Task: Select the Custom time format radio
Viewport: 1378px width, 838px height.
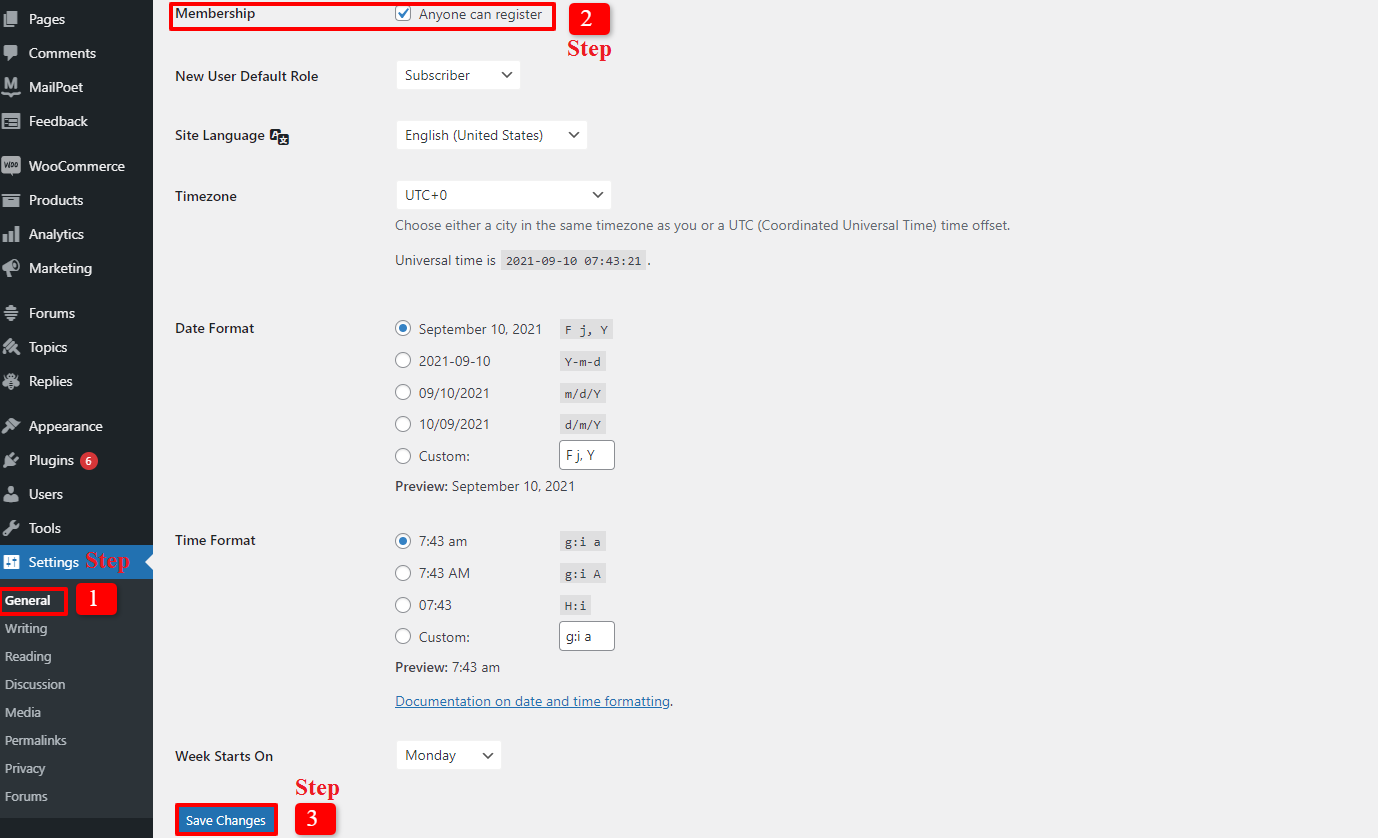Action: pos(403,636)
